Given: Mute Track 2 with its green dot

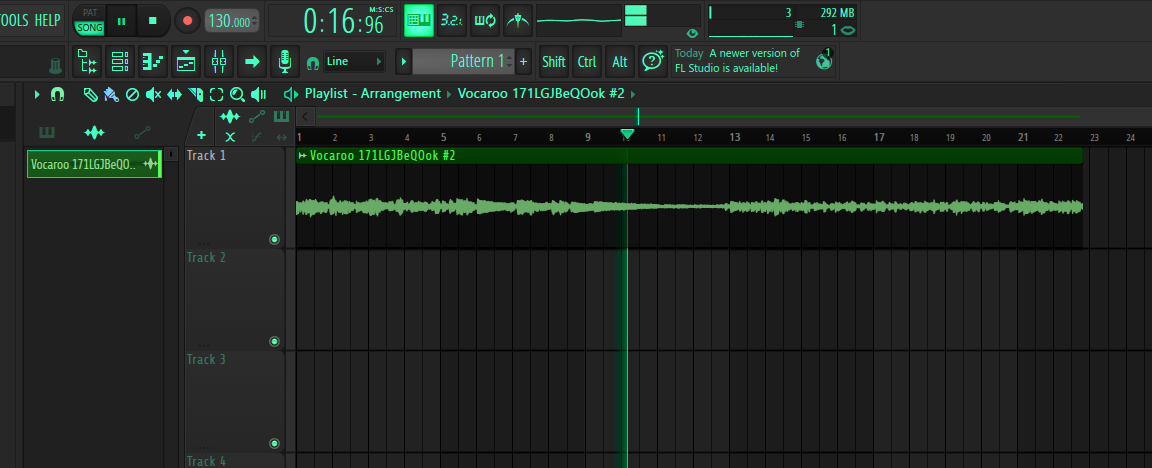Looking at the screenshot, I should pos(275,341).
